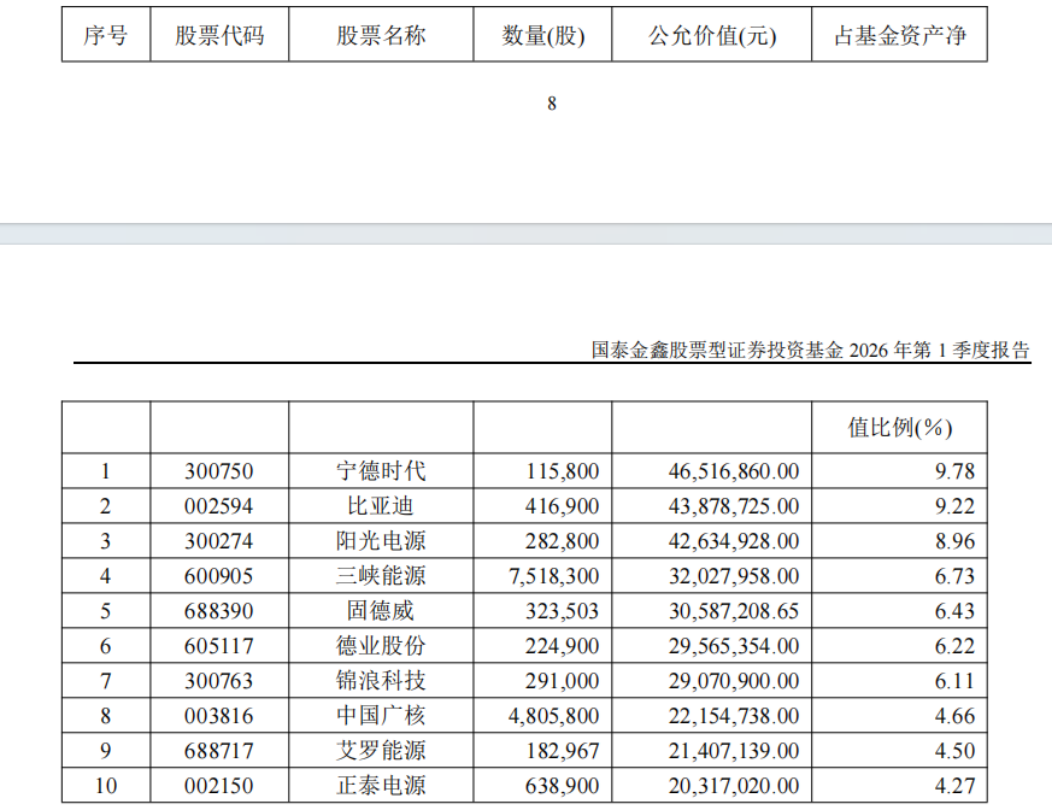Viewport: 1052px width, 810px height.
Task: Click stock code 688390
Action: 219,611
